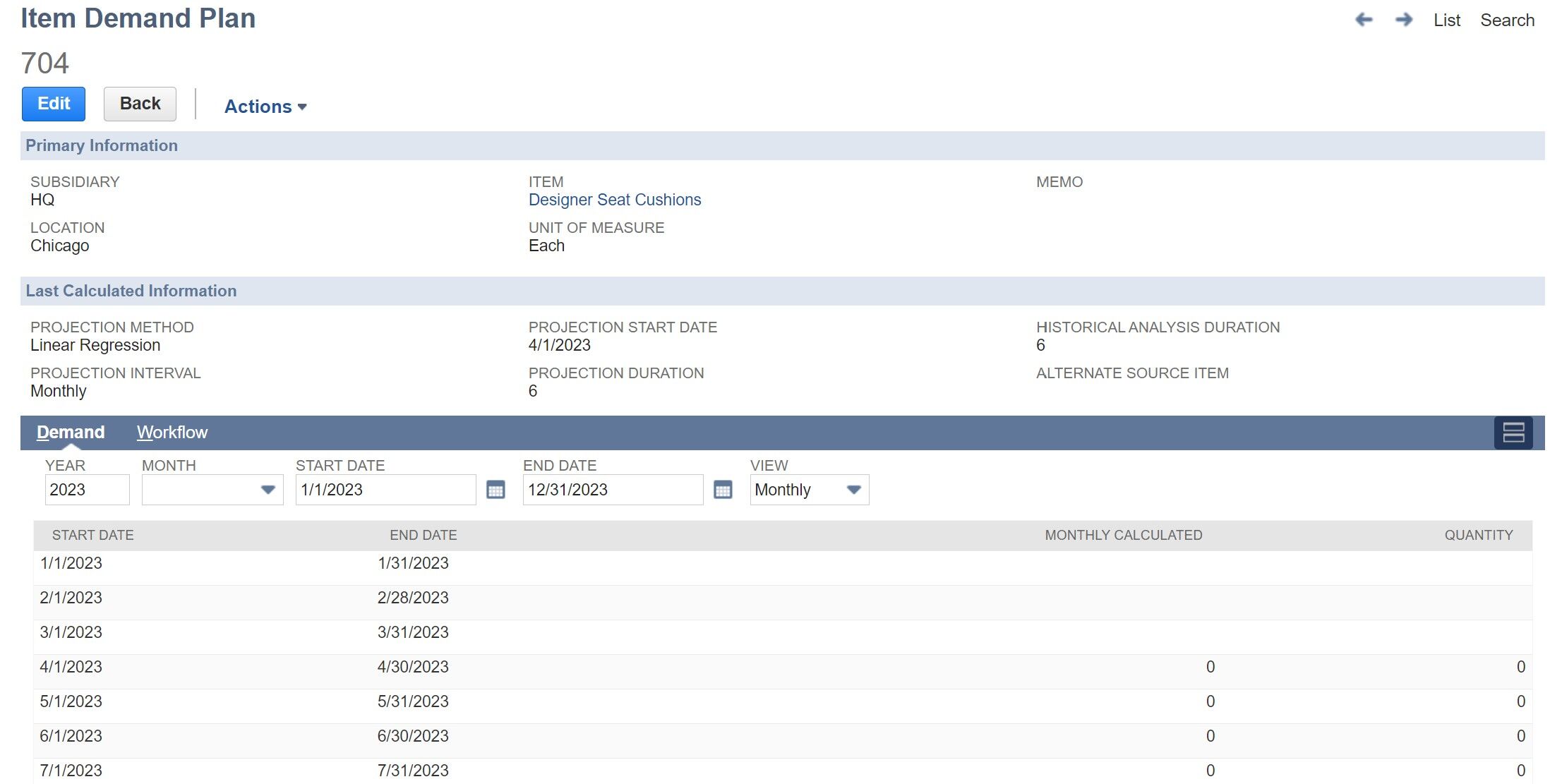
Task: Click the next record arrow
Action: pos(1403,20)
